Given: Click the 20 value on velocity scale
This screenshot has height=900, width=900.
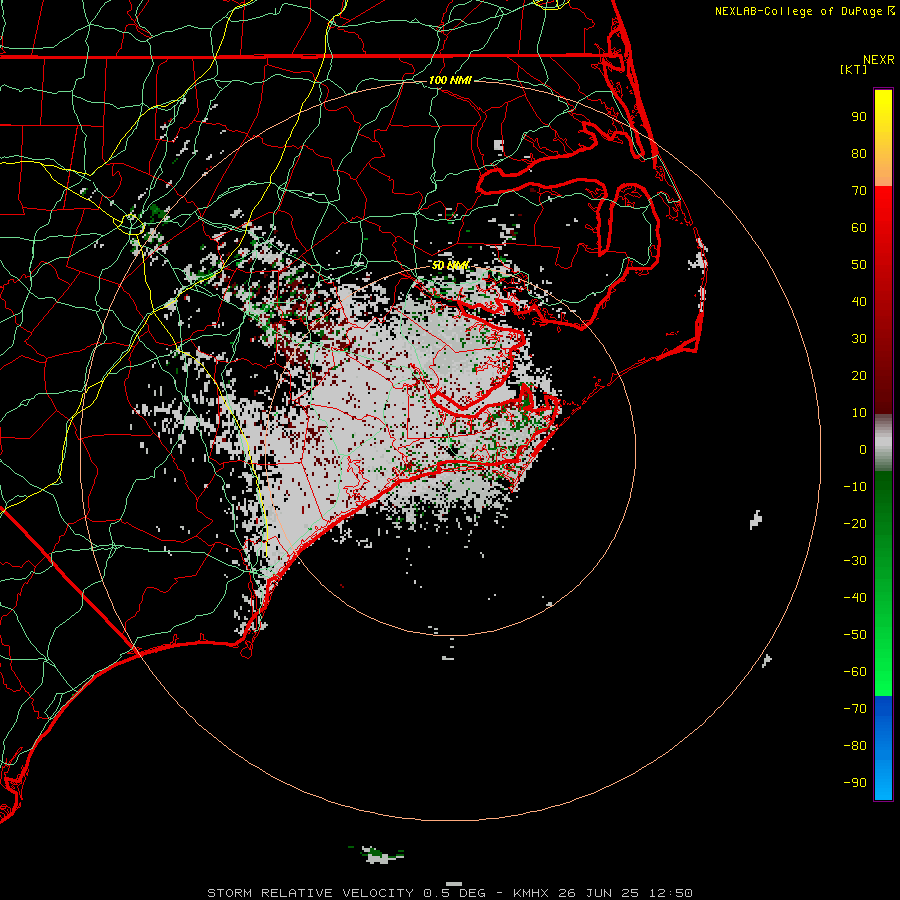Looking at the screenshot, I should click(x=859, y=376).
